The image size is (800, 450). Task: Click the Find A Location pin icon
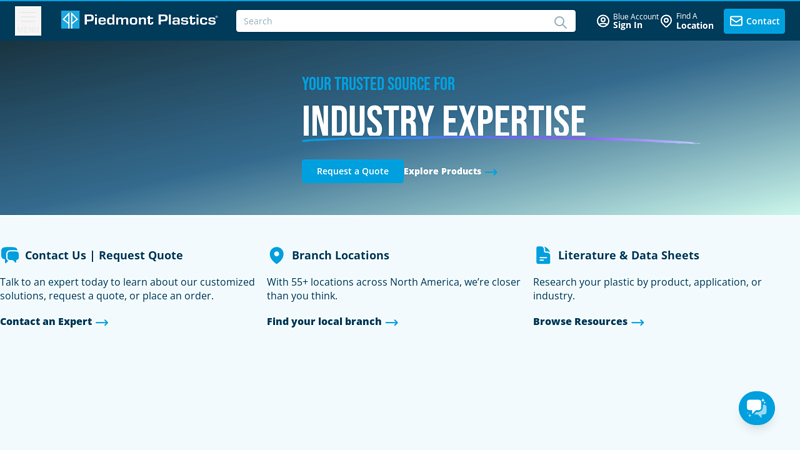(x=666, y=21)
